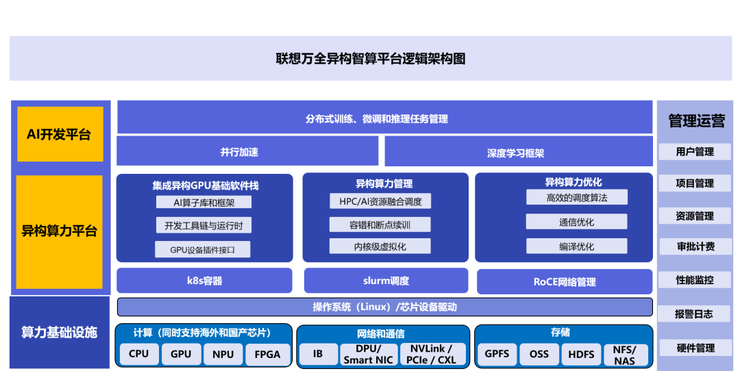Click 分布式训练、微调和推理任务管理 bar
Screen dimensions: 740x384
click(x=385, y=117)
